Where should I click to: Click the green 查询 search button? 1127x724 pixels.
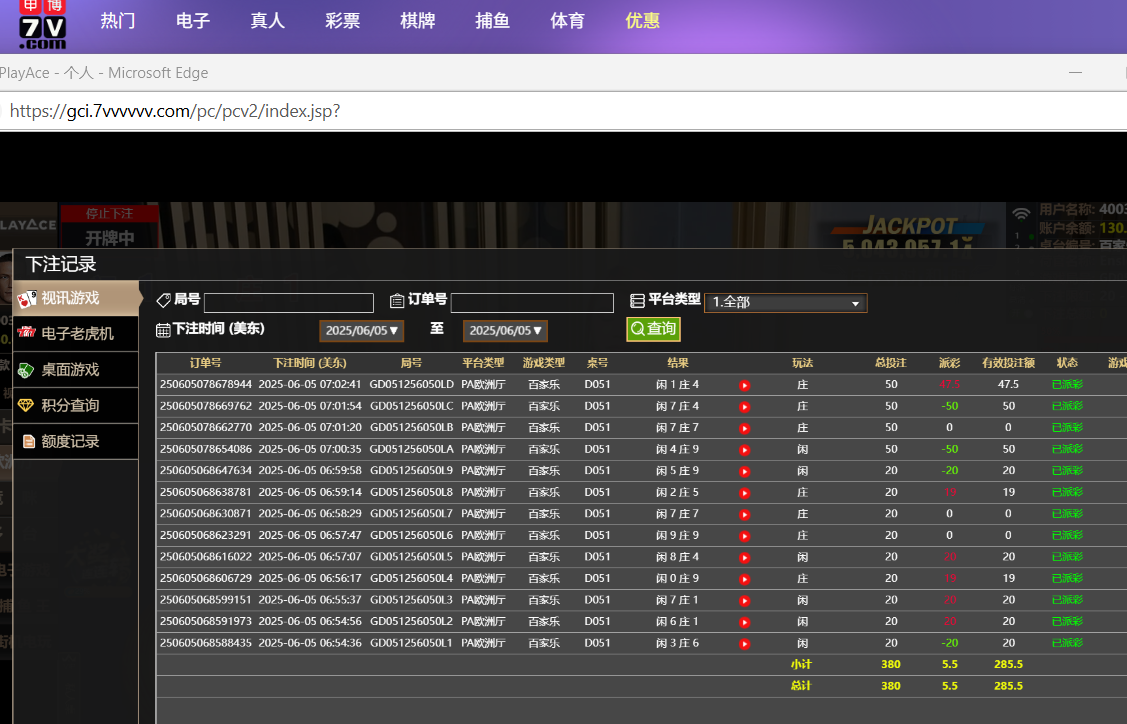coord(653,329)
